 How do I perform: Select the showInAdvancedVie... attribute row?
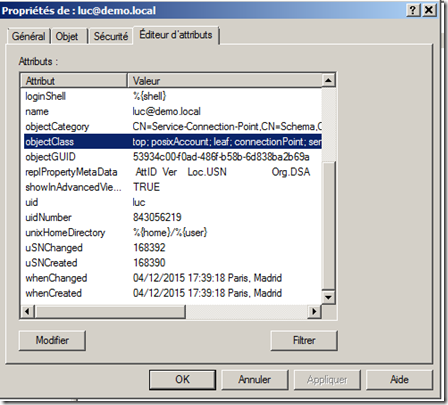172,187
